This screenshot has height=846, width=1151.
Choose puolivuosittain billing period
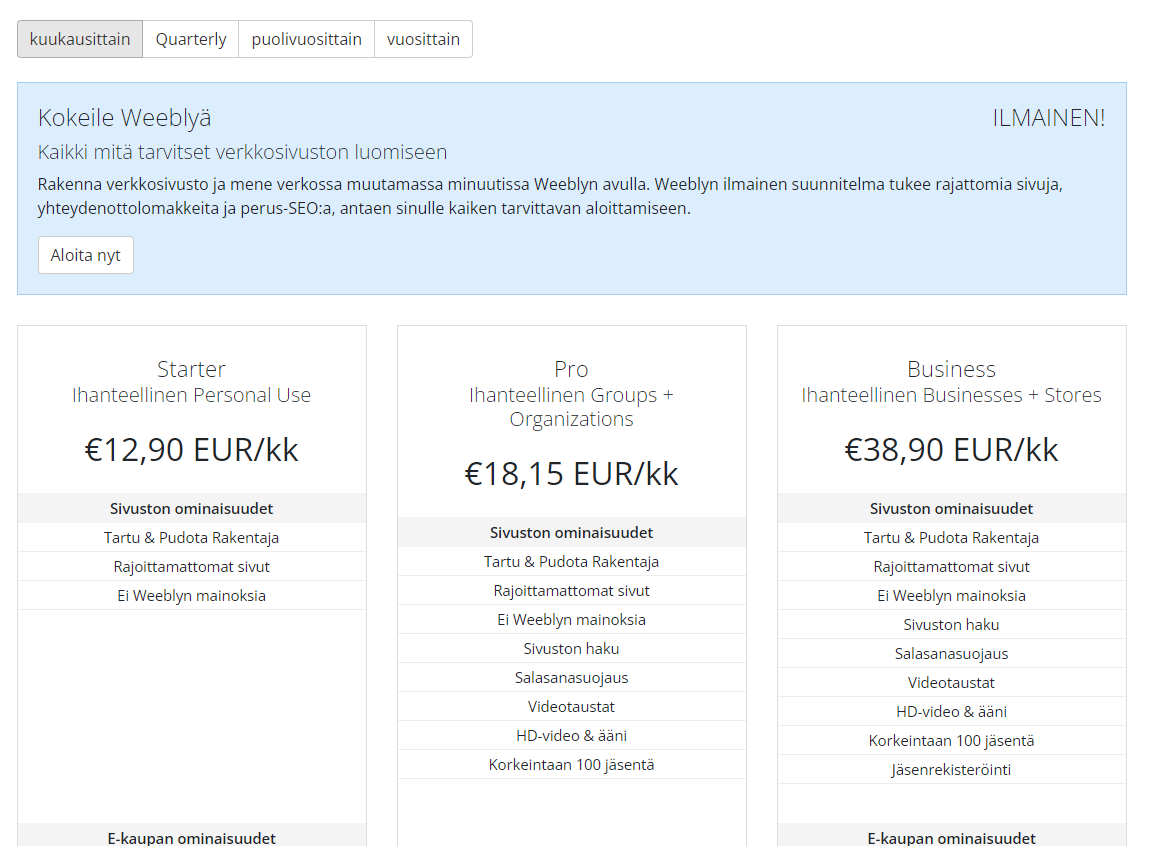[x=307, y=39]
